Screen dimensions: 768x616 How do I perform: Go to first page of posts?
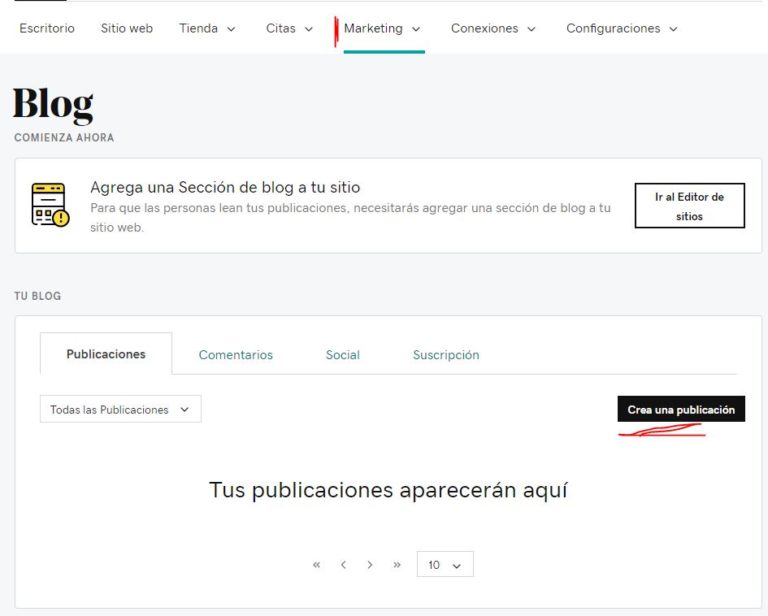pos(316,565)
